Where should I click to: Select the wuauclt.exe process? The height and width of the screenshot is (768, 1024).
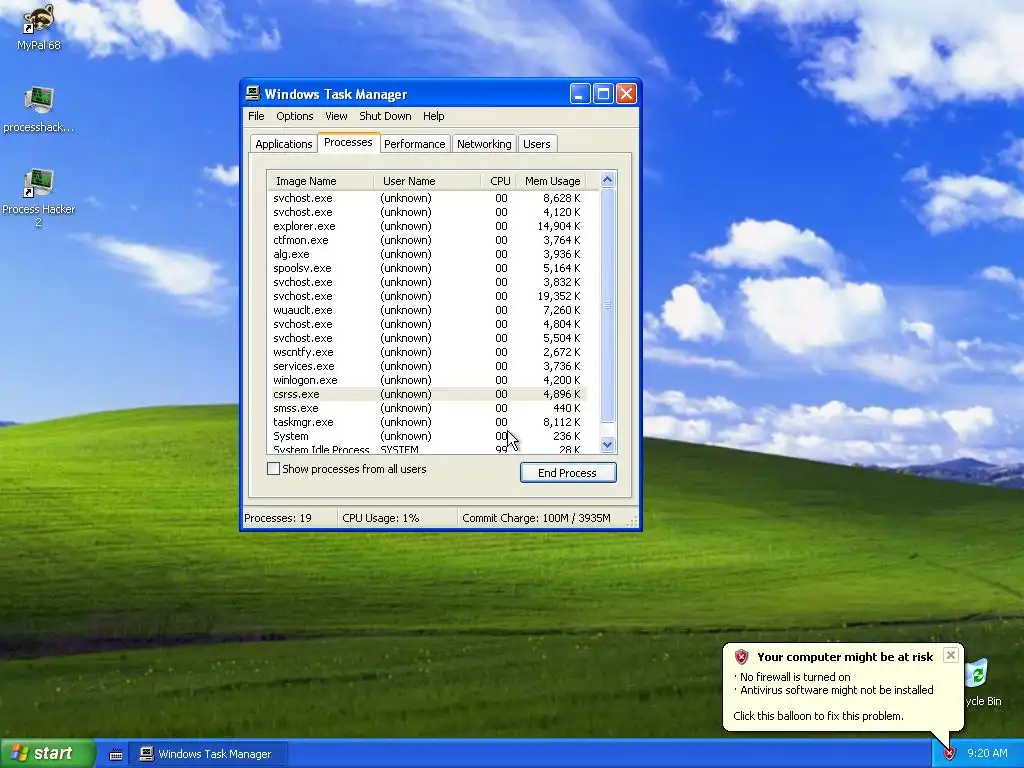(x=427, y=310)
